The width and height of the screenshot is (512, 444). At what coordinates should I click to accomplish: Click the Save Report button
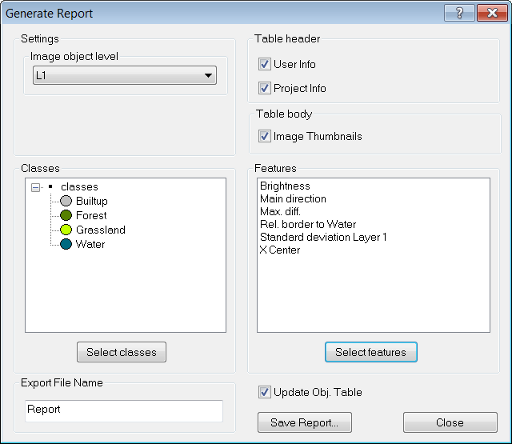pos(304,423)
